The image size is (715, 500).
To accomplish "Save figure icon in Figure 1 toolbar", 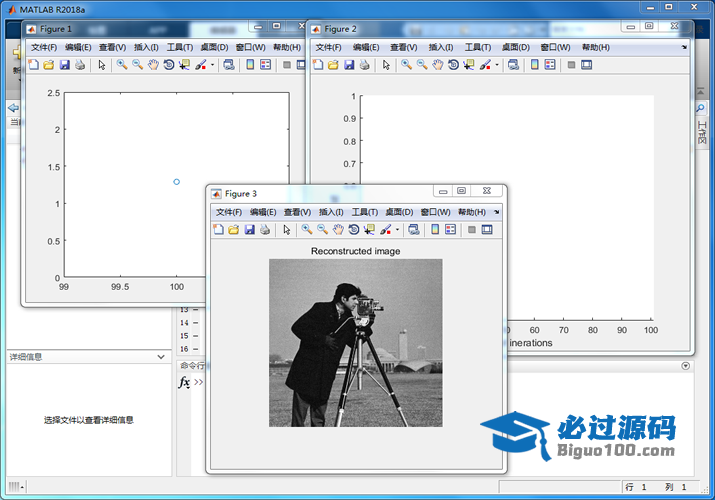I will [65, 65].
